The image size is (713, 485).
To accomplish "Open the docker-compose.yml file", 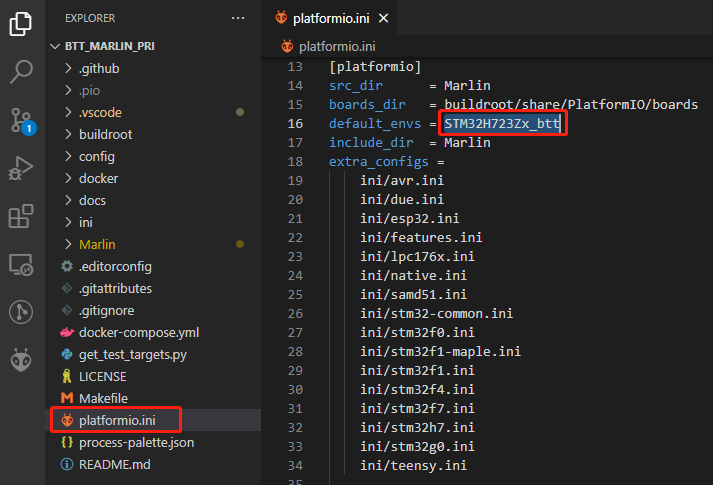I will click(139, 332).
